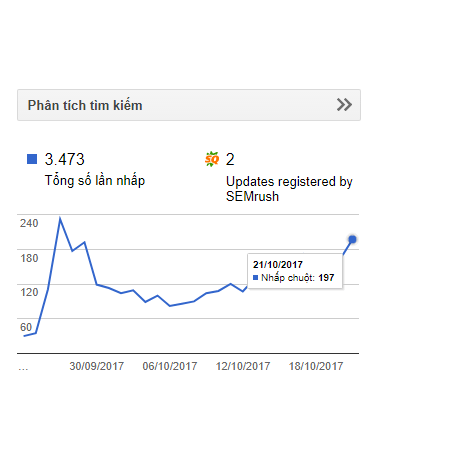Click the 21/10/2017 tooltip box

click(x=295, y=271)
